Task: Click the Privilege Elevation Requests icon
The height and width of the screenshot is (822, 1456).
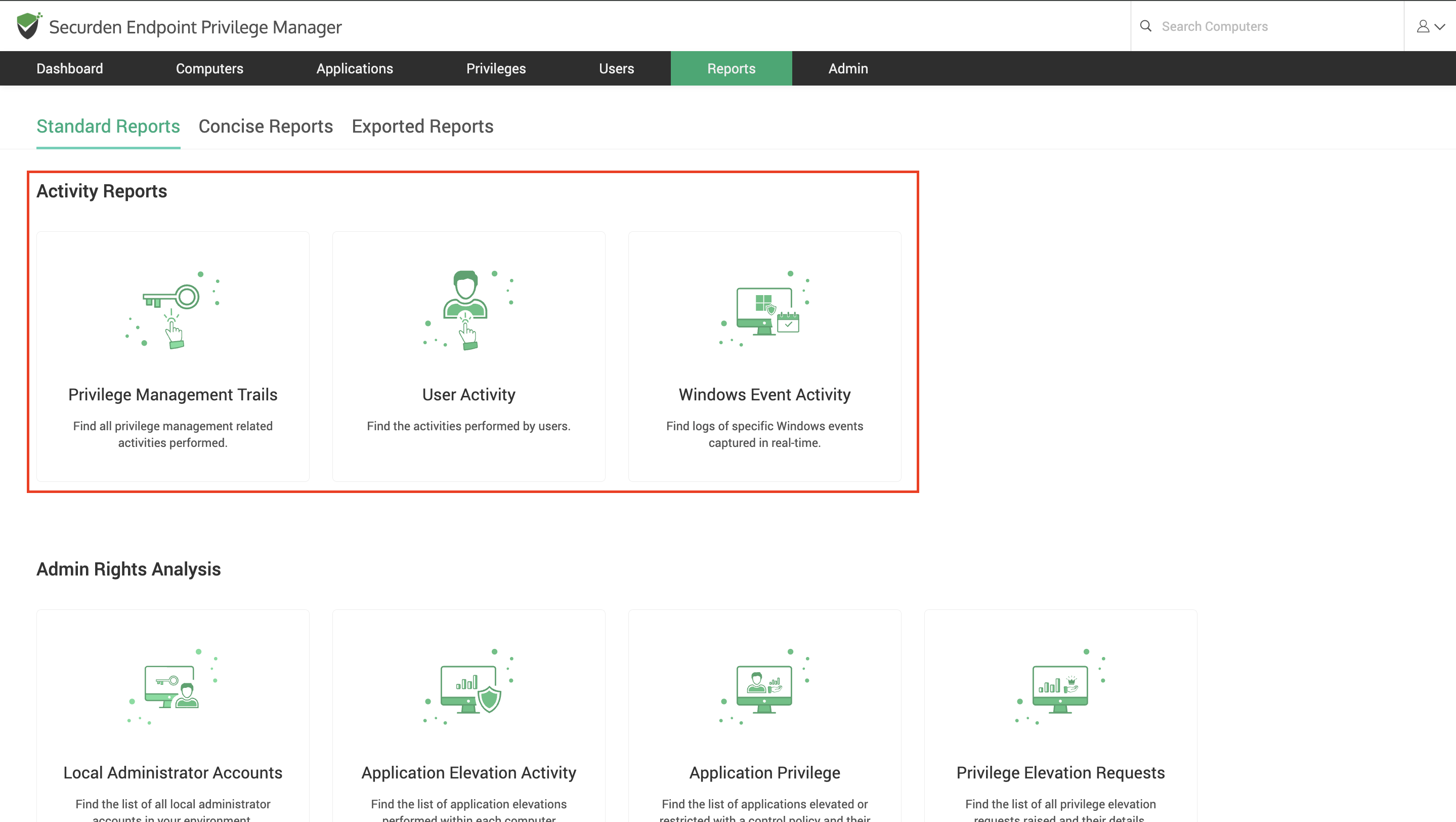Action: tap(1060, 687)
